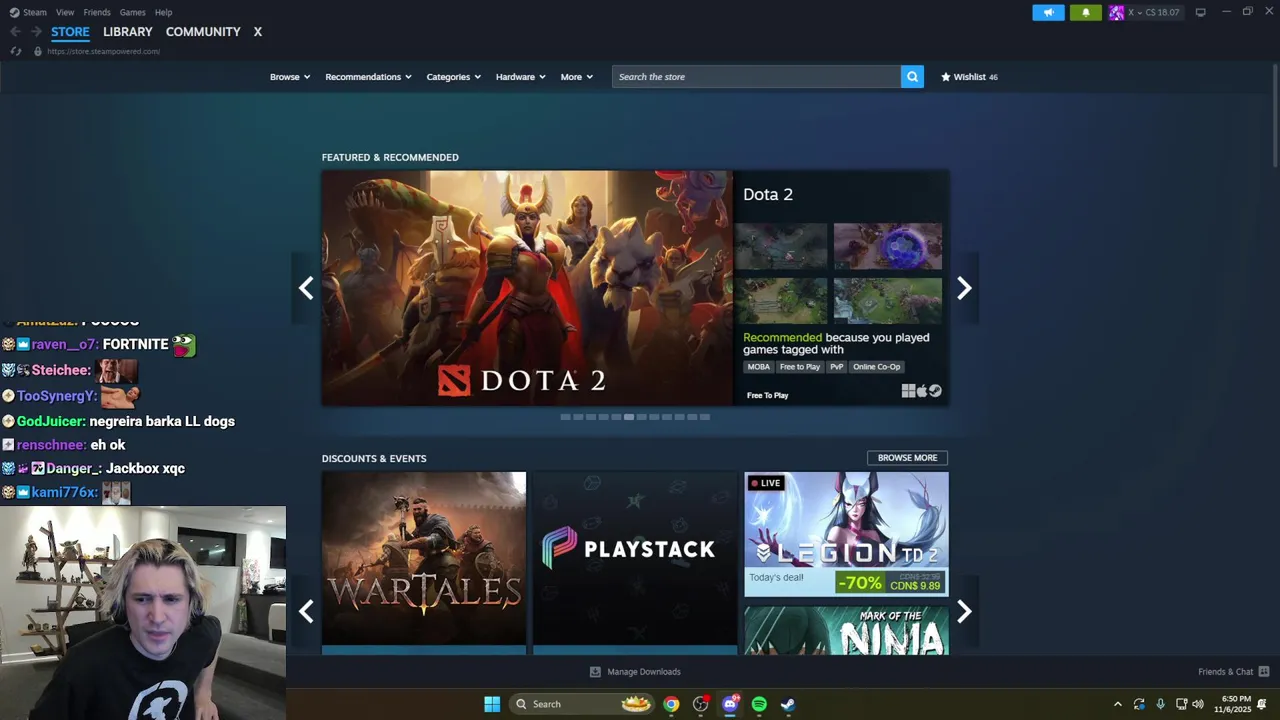Open the Friends & Chat panel
The height and width of the screenshot is (720, 1280).
pyautogui.click(x=1233, y=672)
